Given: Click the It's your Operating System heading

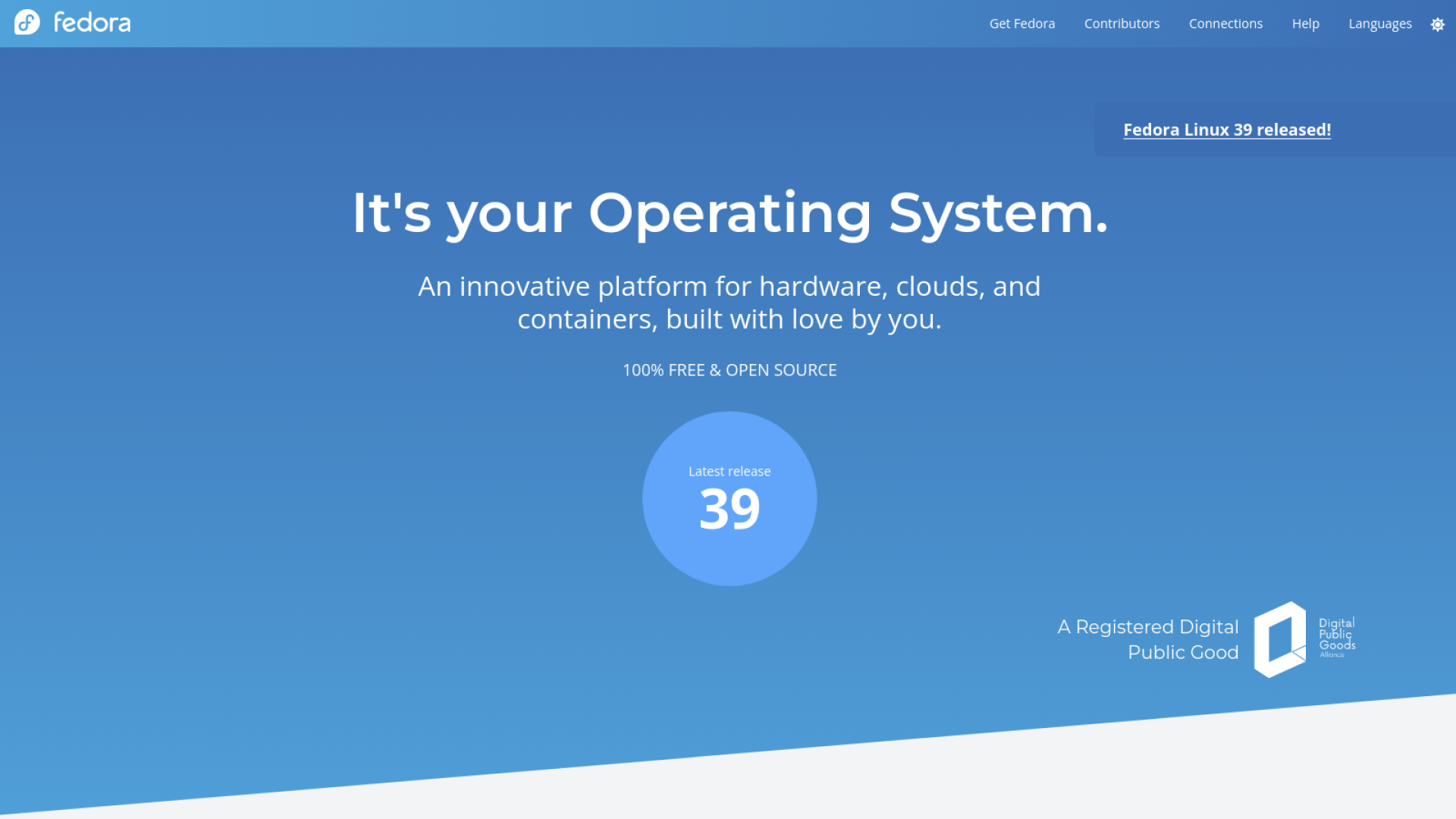Looking at the screenshot, I should pos(730,213).
